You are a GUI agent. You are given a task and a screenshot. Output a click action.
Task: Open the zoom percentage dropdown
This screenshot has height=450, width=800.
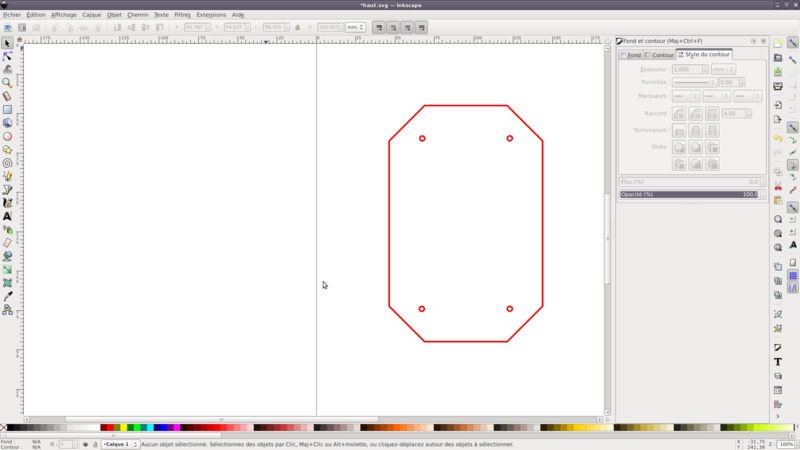787,444
